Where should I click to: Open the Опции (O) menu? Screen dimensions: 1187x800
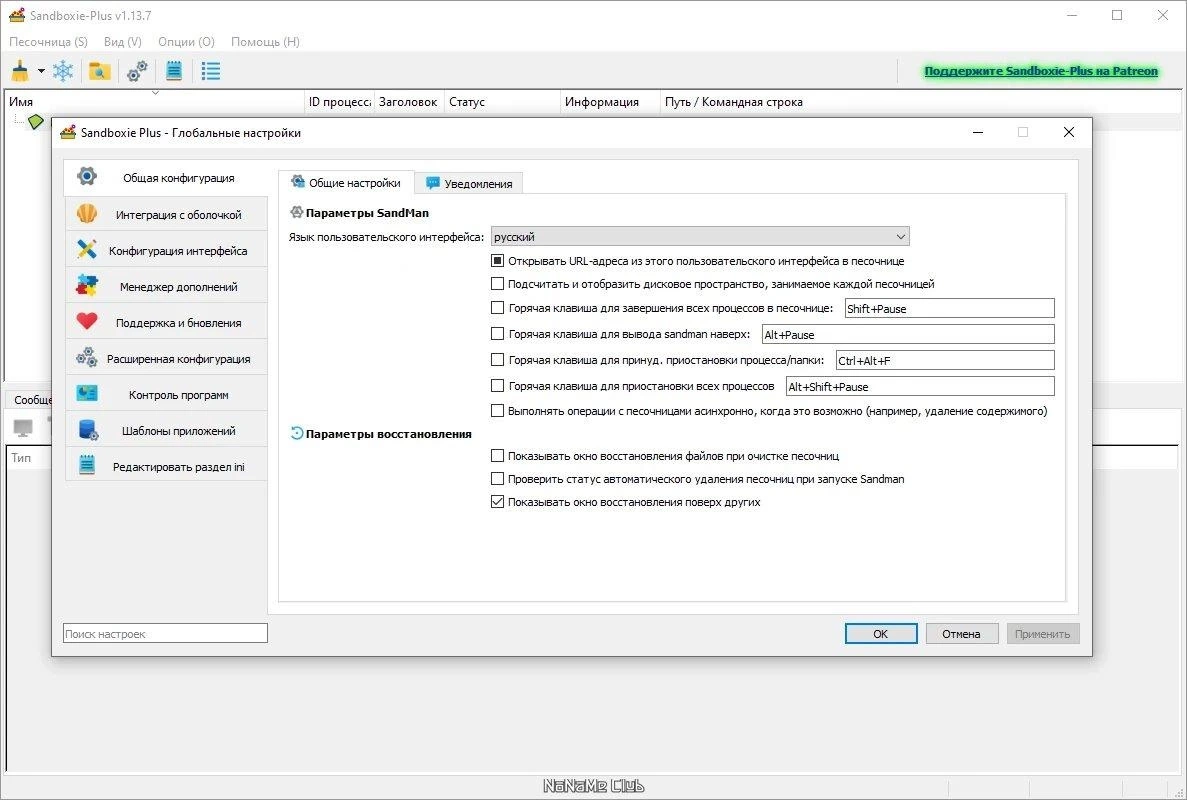click(186, 42)
